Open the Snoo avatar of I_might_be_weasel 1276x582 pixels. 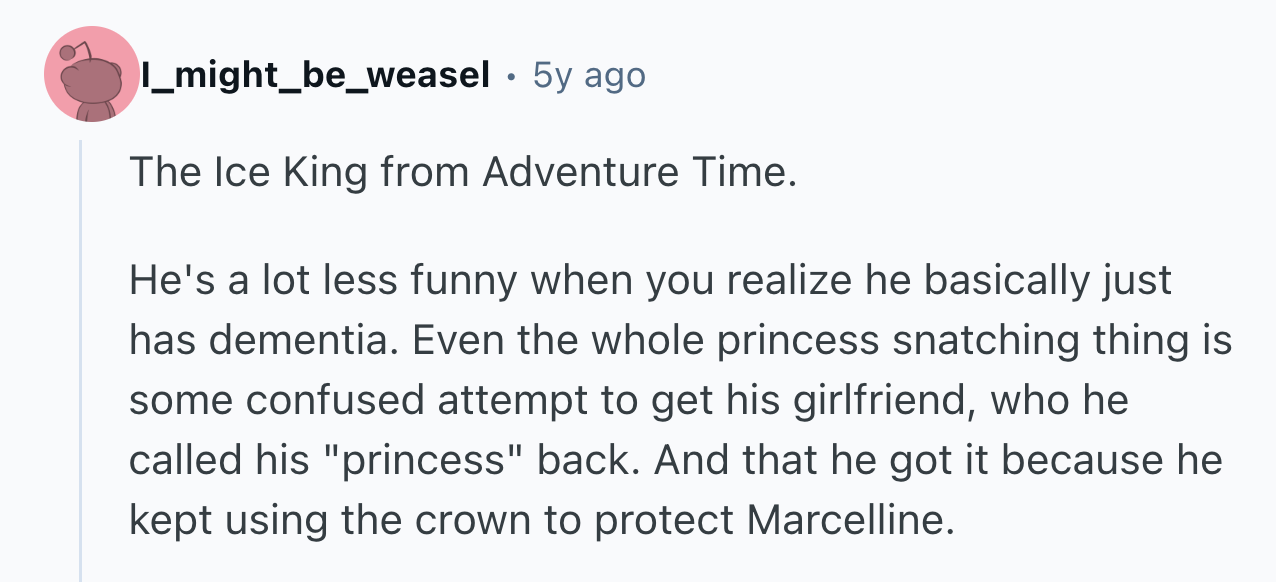point(91,75)
